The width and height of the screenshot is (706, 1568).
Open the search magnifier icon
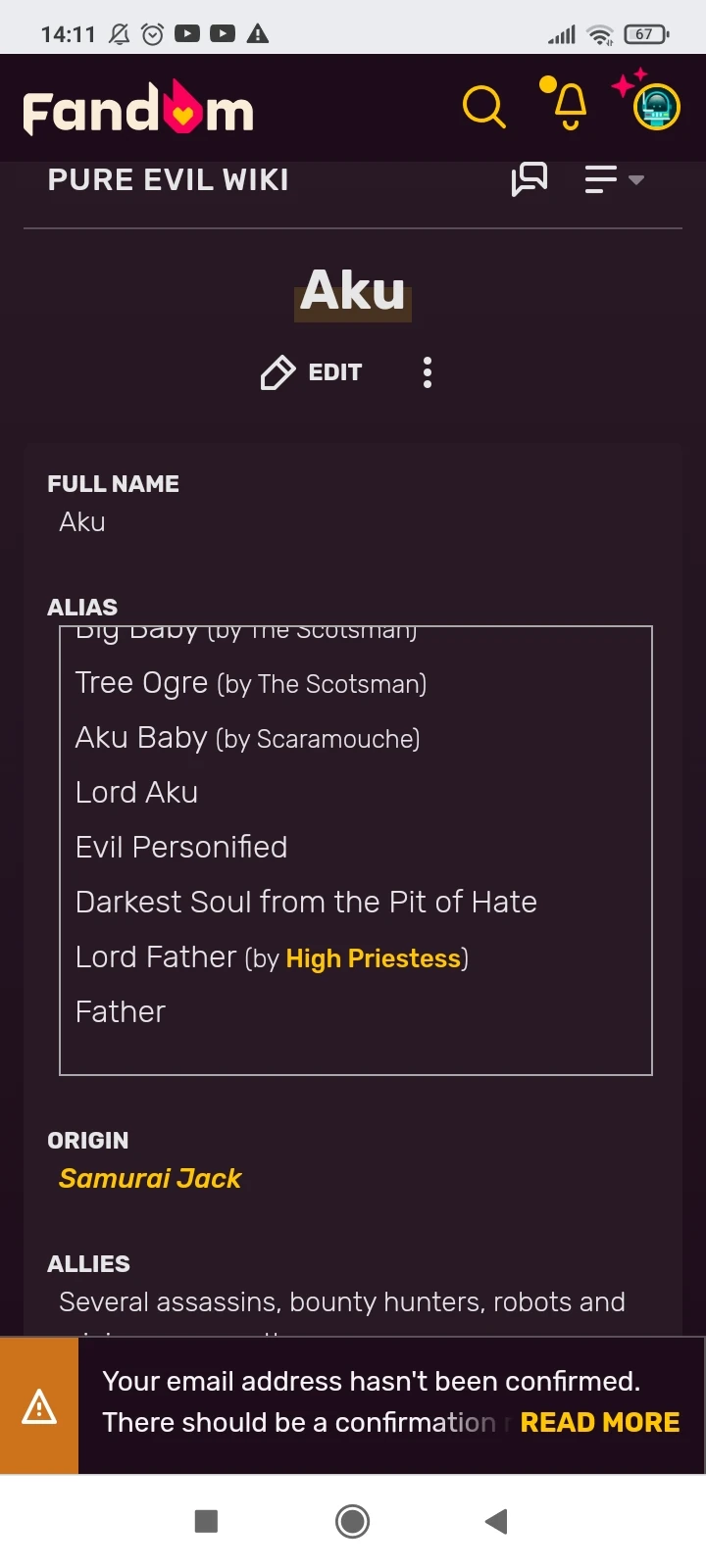[x=483, y=107]
